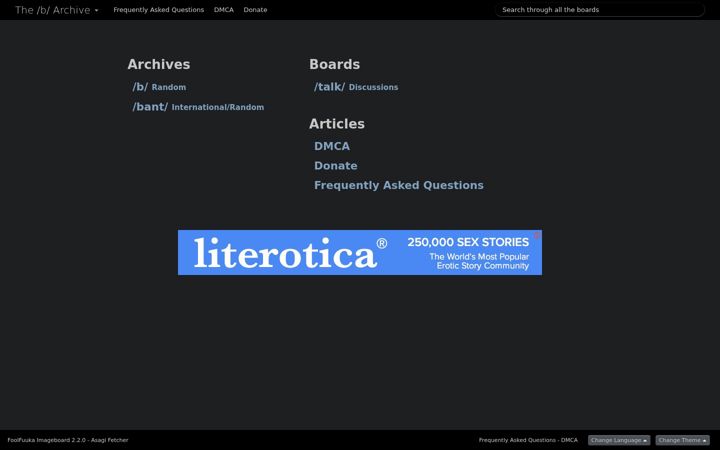The width and height of the screenshot is (720, 450).
Task: Click the Literotica banner advertisement
Action: tap(360, 253)
